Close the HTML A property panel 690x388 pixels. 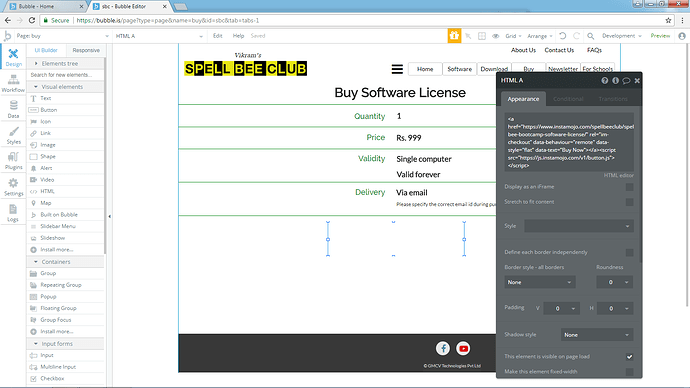pos(637,81)
